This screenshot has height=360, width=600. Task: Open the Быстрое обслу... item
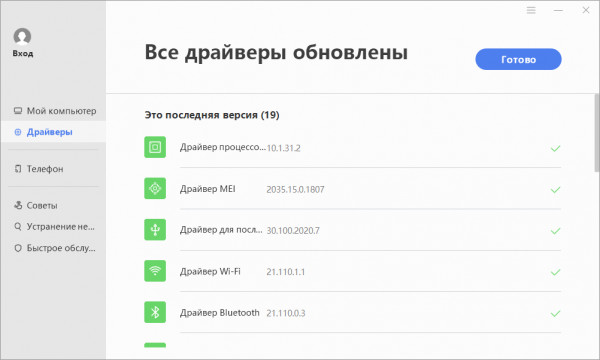point(53,248)
